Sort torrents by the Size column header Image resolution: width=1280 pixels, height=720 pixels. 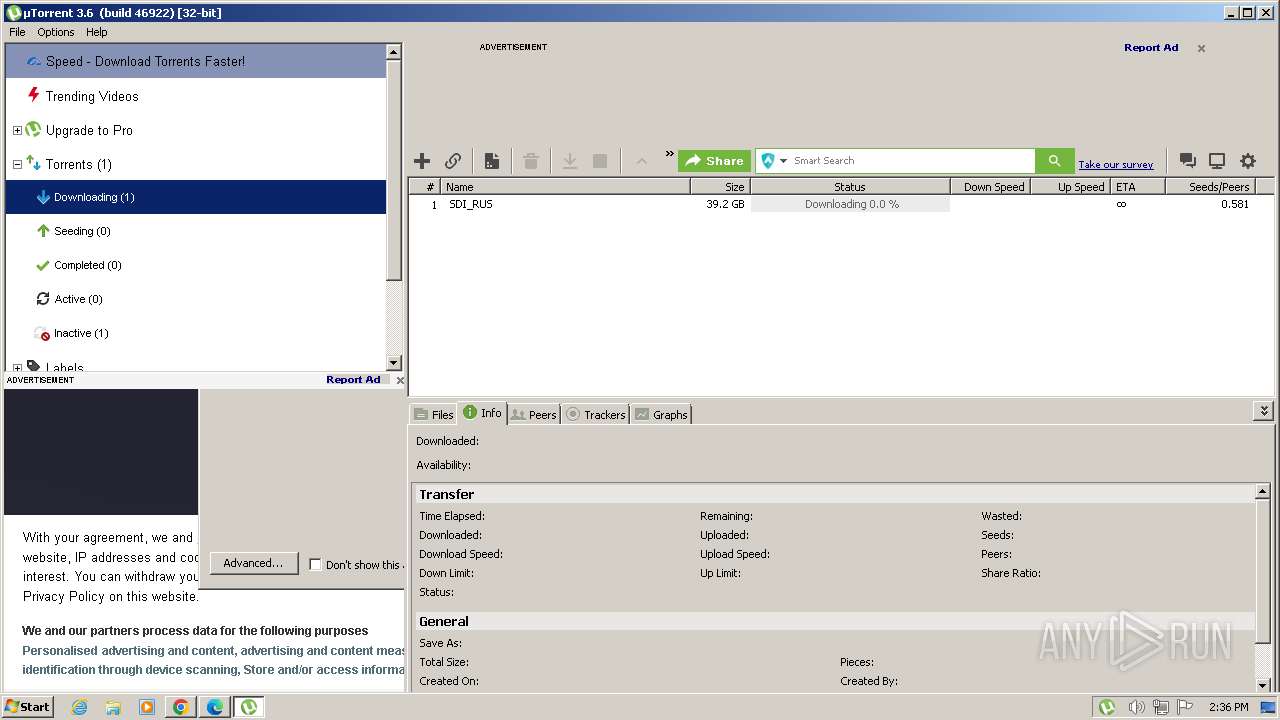720,187
